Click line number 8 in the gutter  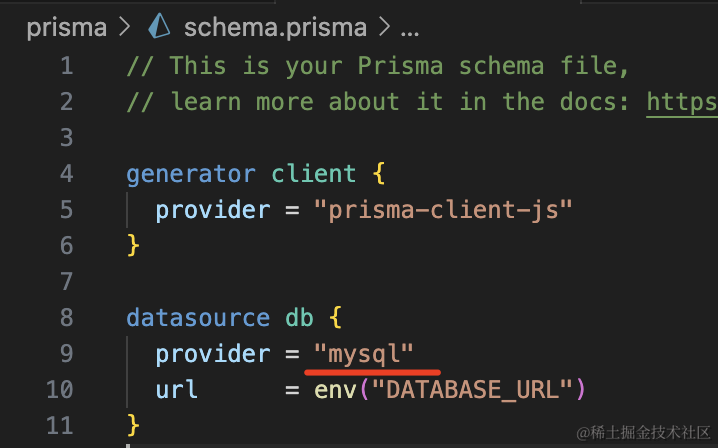66,317
